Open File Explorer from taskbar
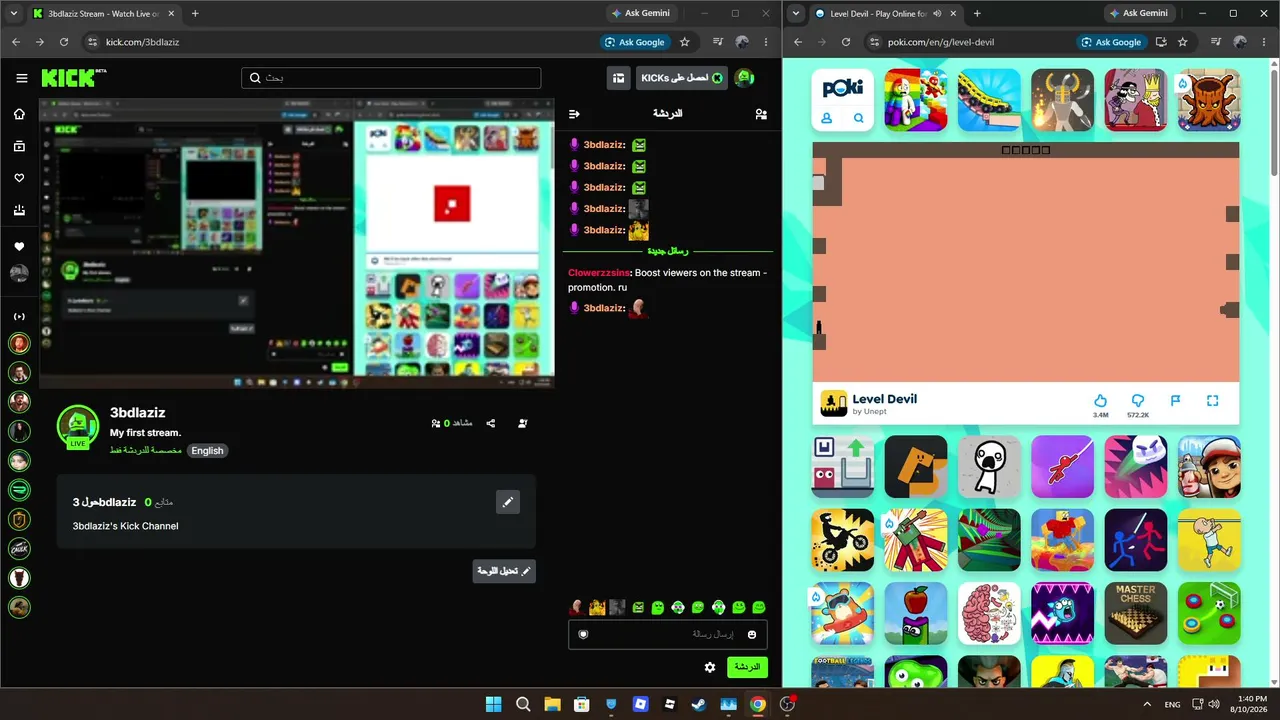1280x720 pixels. pos(552,704)
